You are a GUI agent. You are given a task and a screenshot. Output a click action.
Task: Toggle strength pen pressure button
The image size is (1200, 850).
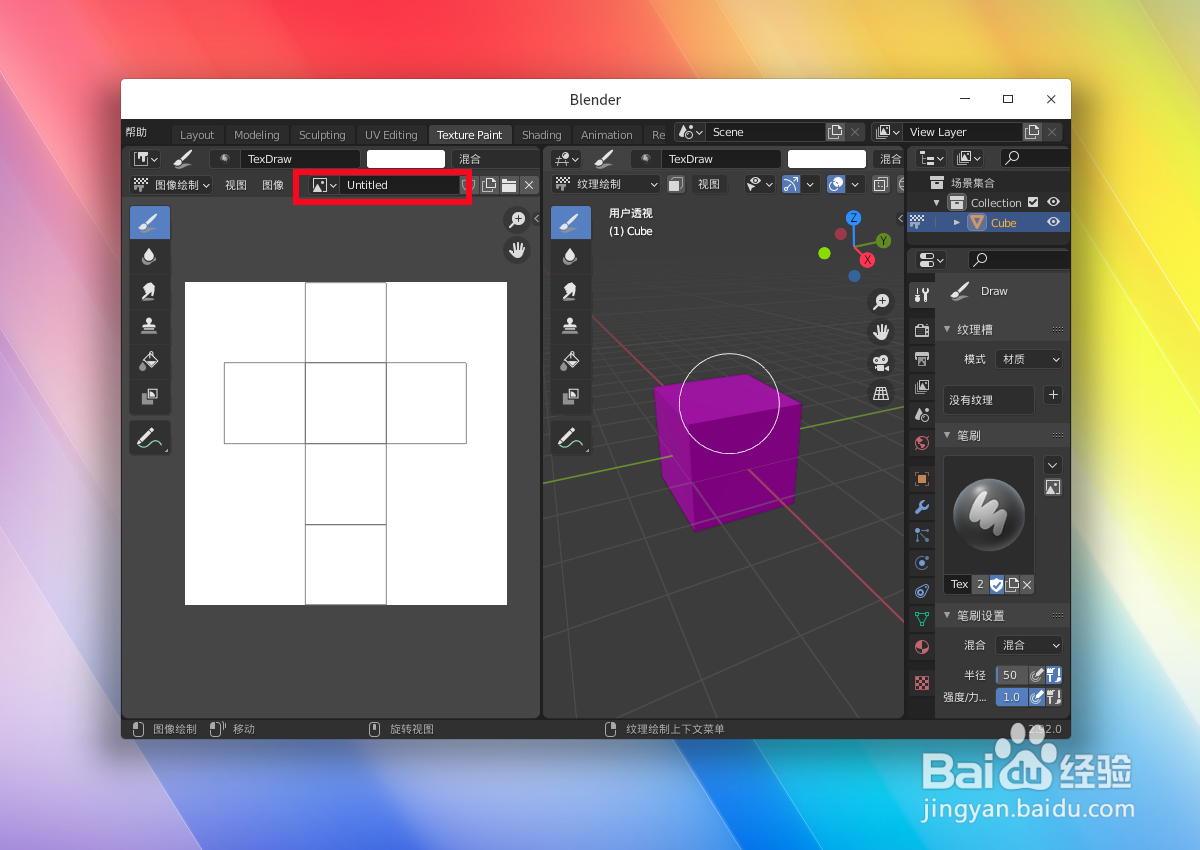1037,697
